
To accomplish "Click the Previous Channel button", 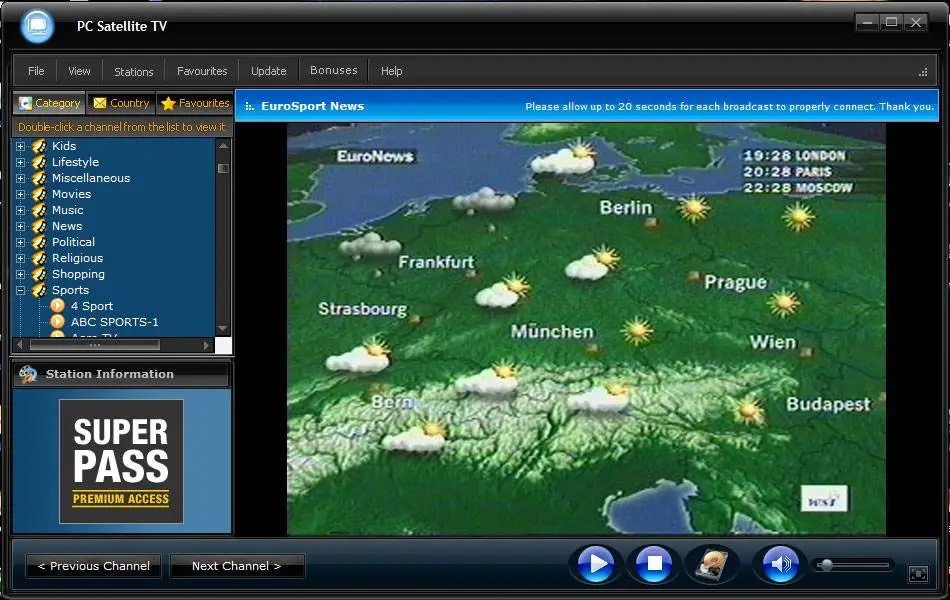I will (94, 566).
